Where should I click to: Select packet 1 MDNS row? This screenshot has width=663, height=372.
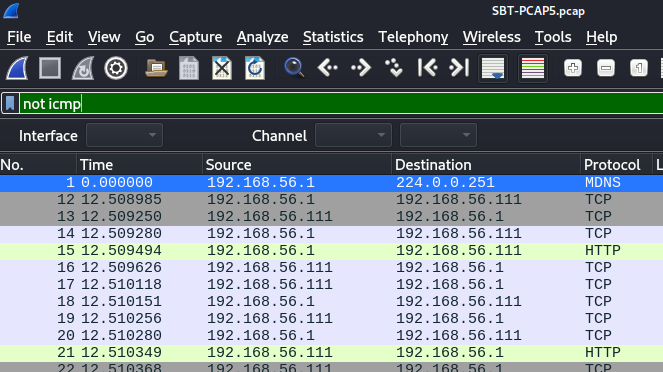click(x=332, y=183)
